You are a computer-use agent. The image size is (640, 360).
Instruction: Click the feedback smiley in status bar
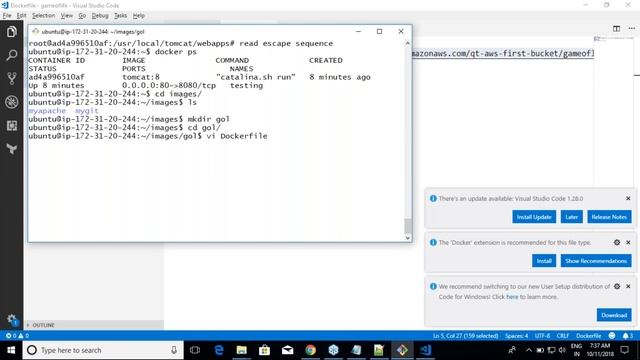coord(611,336)
